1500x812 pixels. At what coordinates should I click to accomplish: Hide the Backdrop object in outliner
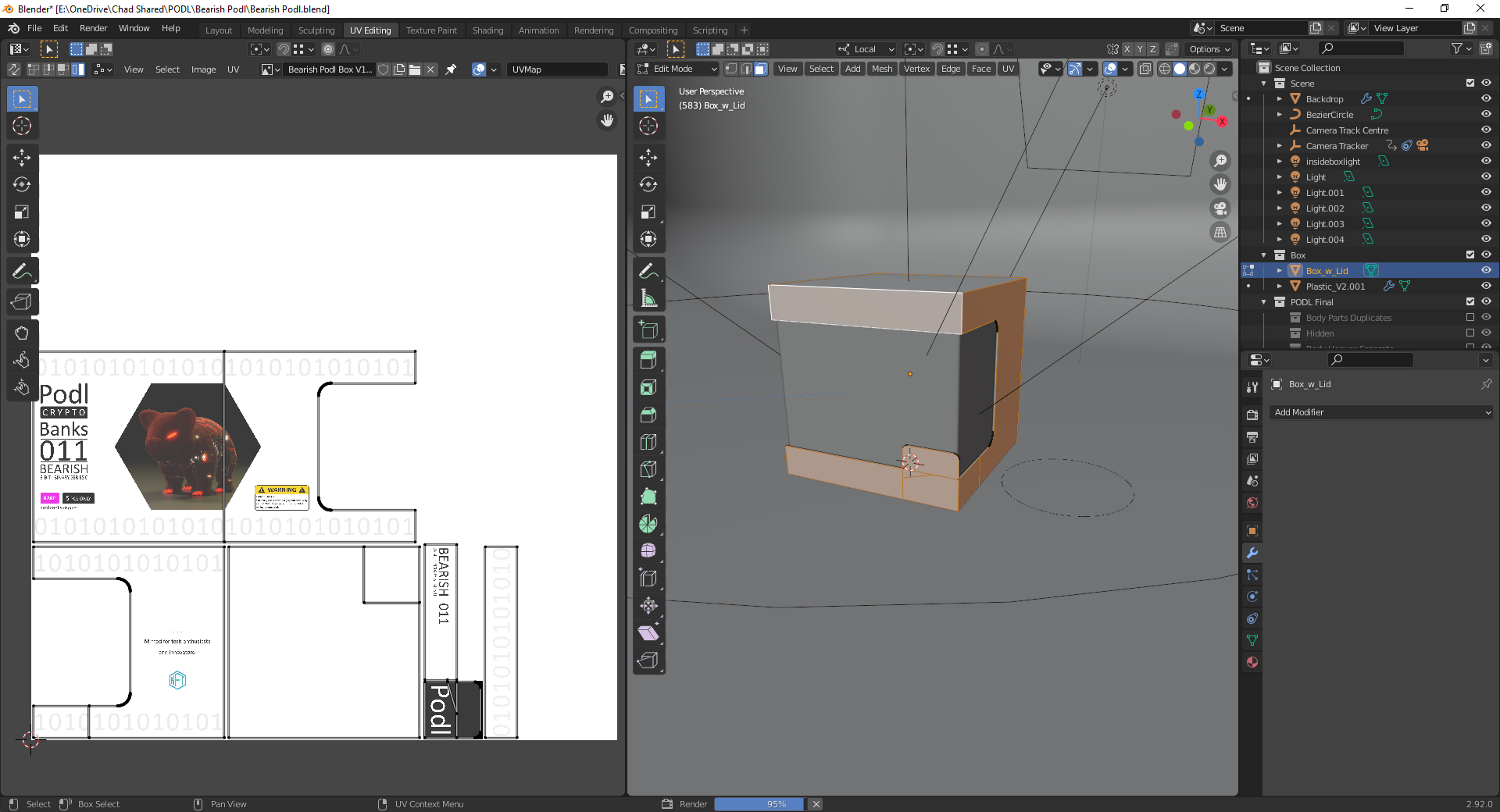pyautogui.click(x=1486, y=98)
